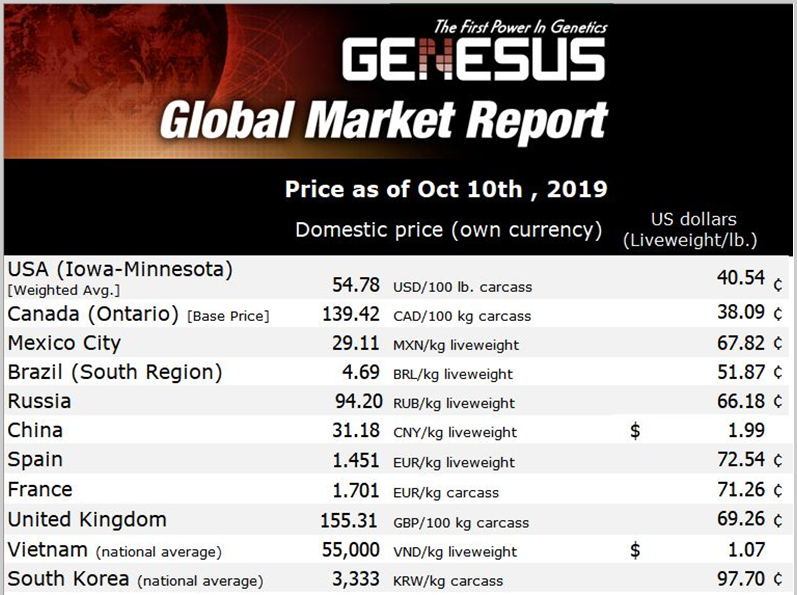Click the 'US dollars (Liveweight/lb.)' column header
Viewport: 797px width, 595px height.
coord(690,229)
